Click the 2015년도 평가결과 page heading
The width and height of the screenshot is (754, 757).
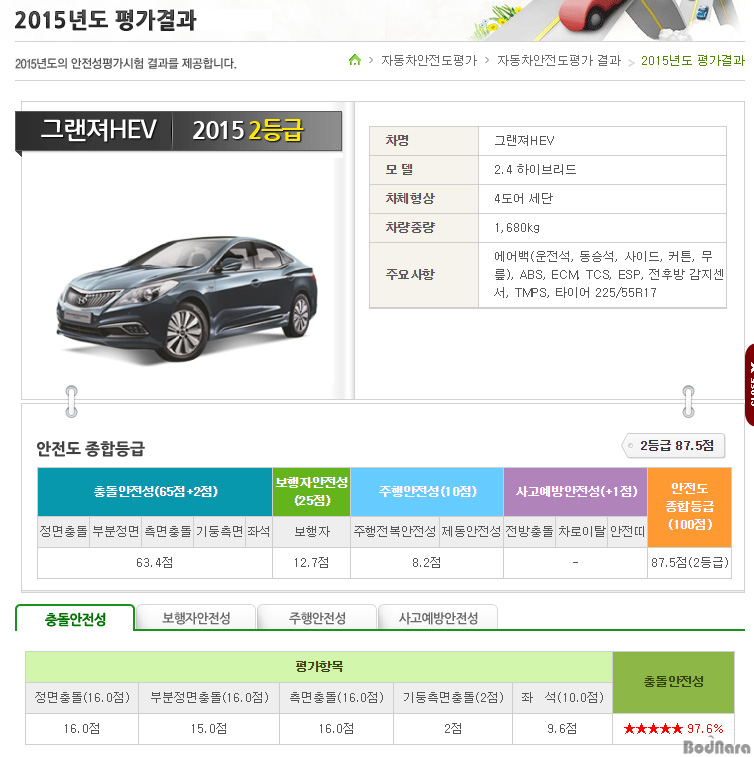(x=105, y=20)
